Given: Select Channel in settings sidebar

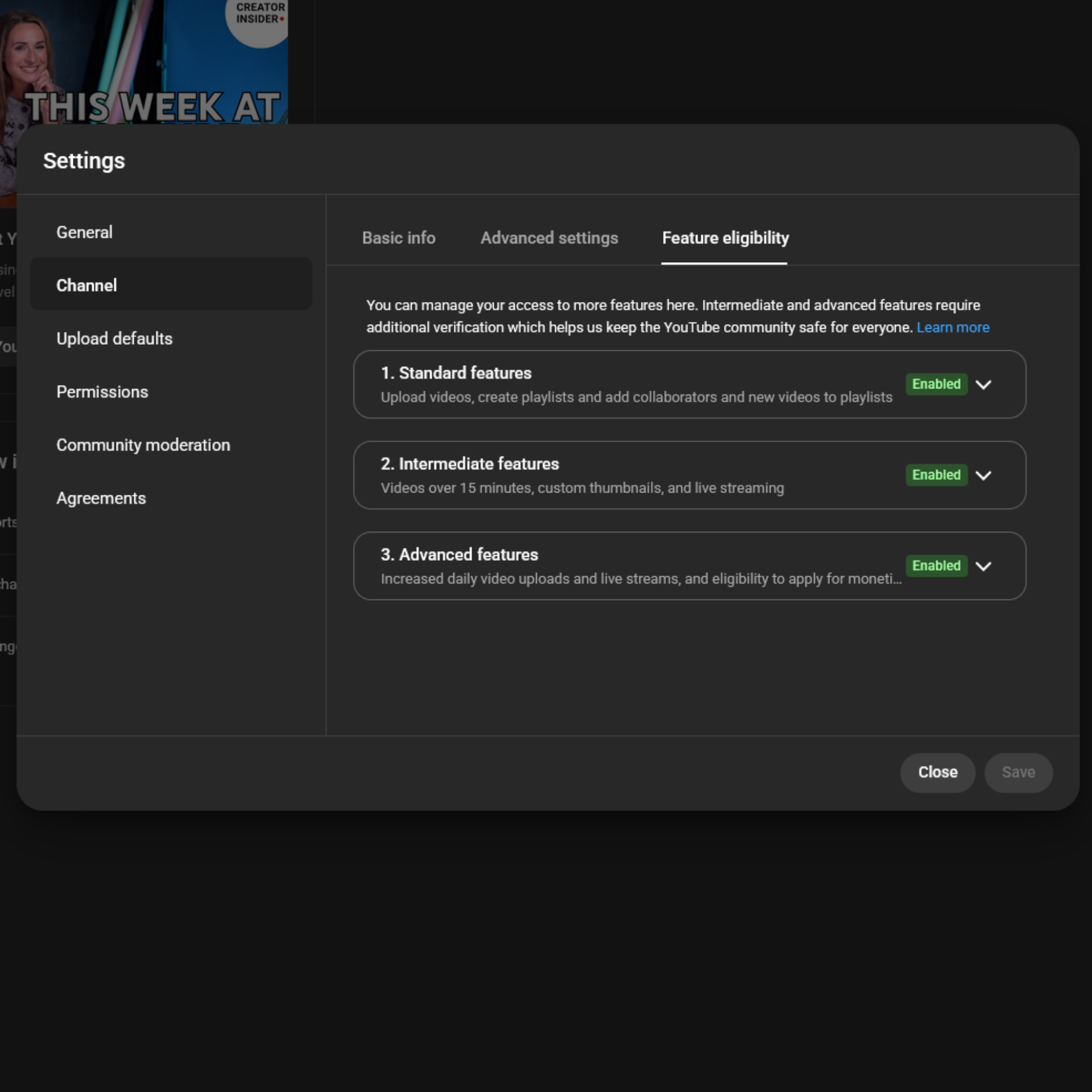Looking at the screenshot, I should [x=86, y=285].
